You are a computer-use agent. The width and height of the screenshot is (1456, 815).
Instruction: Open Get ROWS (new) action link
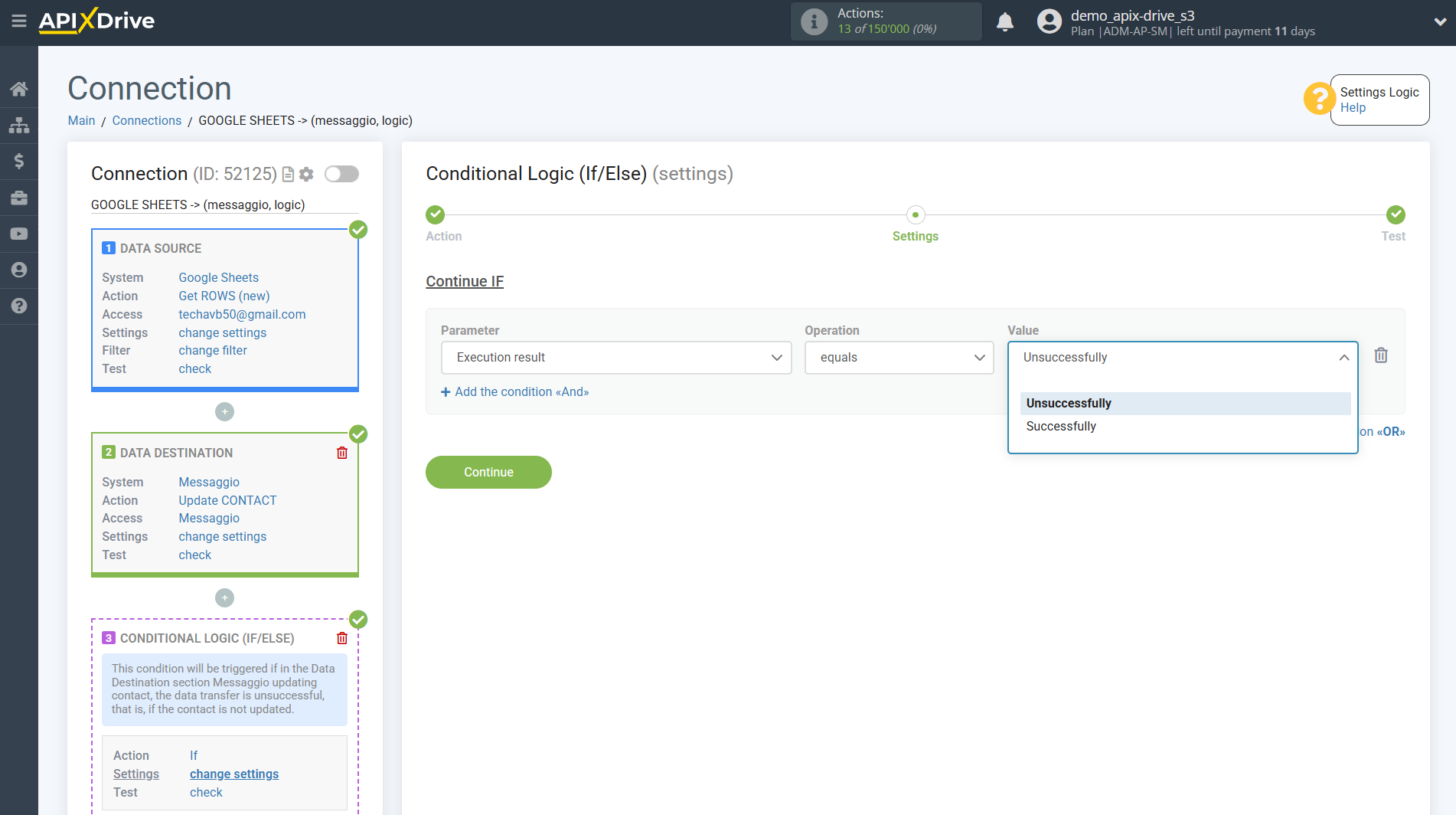[224, 296]
